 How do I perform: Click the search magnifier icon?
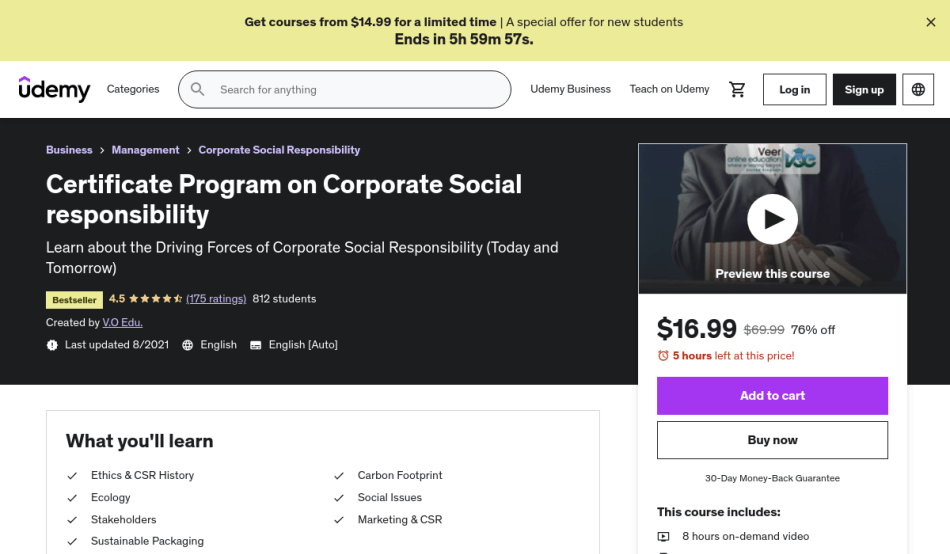pos(198,90)
